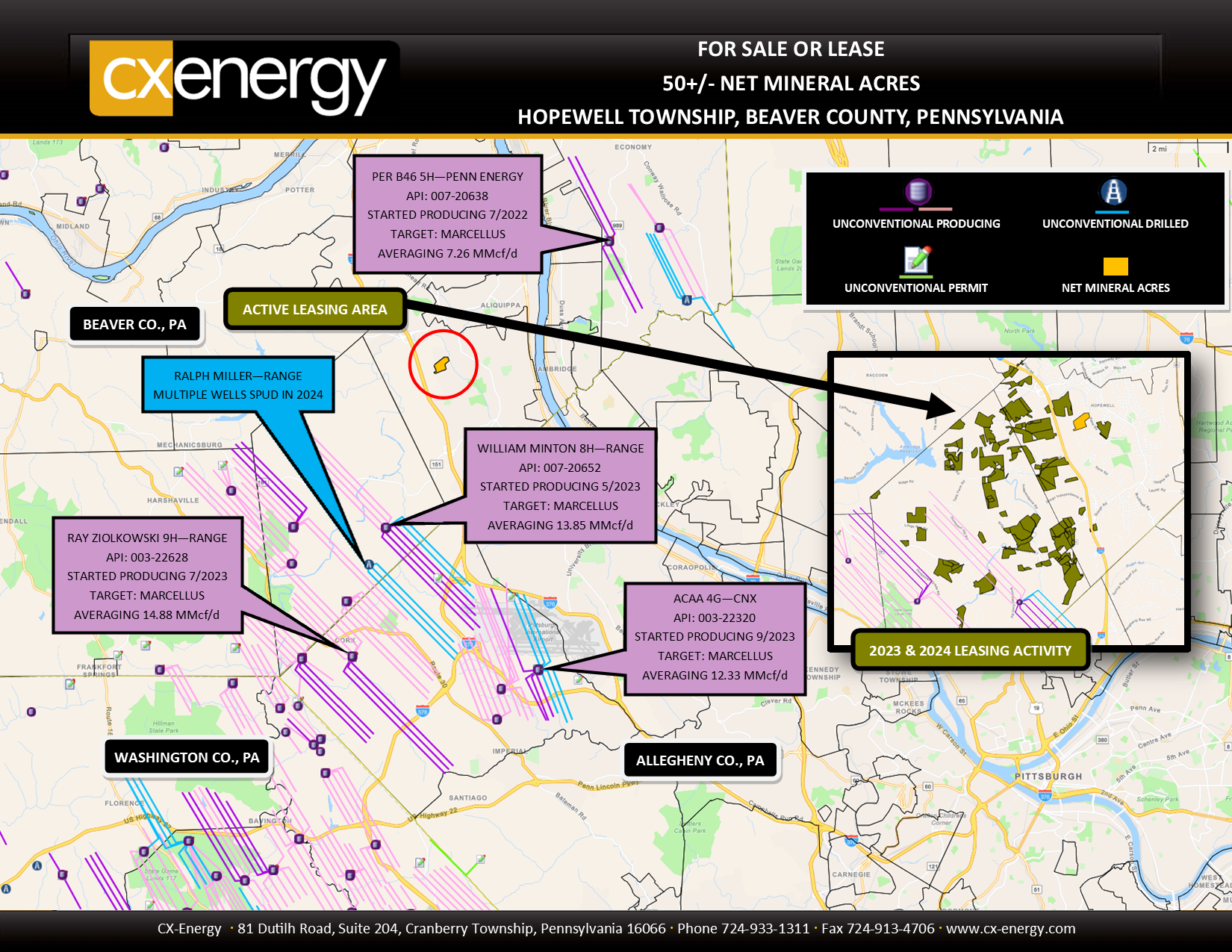Select the Active Leasing Area label
Image resolution: width=1232 pixels, height=952 pixels.
[315, 309]
